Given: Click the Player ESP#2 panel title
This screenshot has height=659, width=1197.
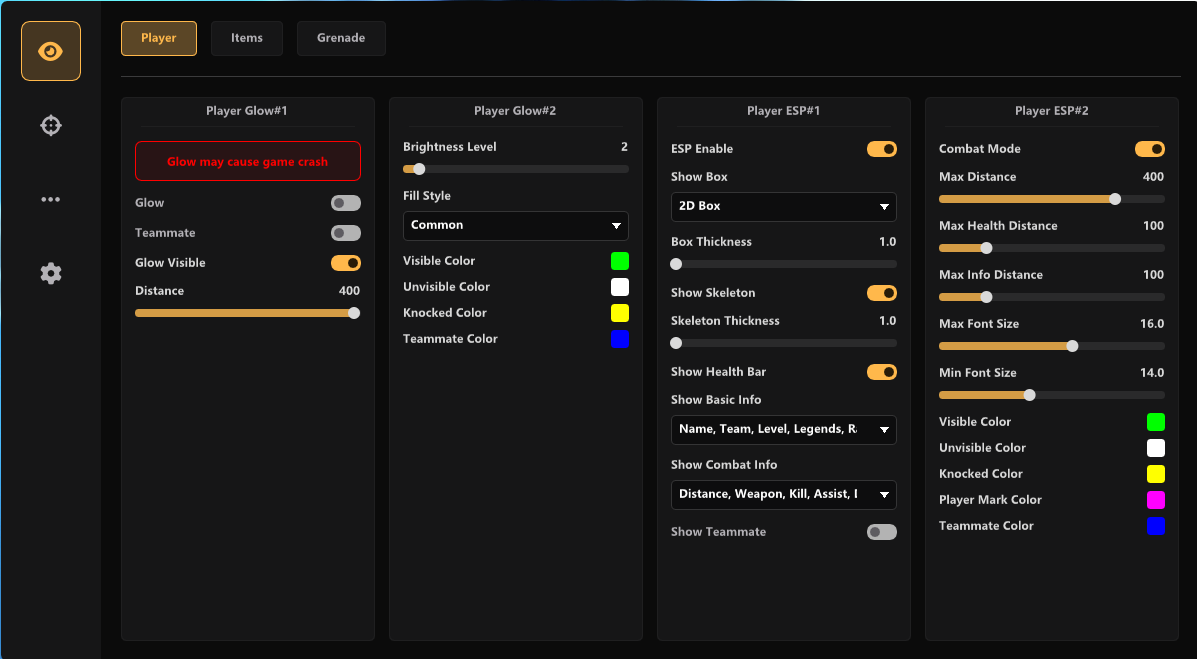Looking at the screenshot, I should (1051, 111).
